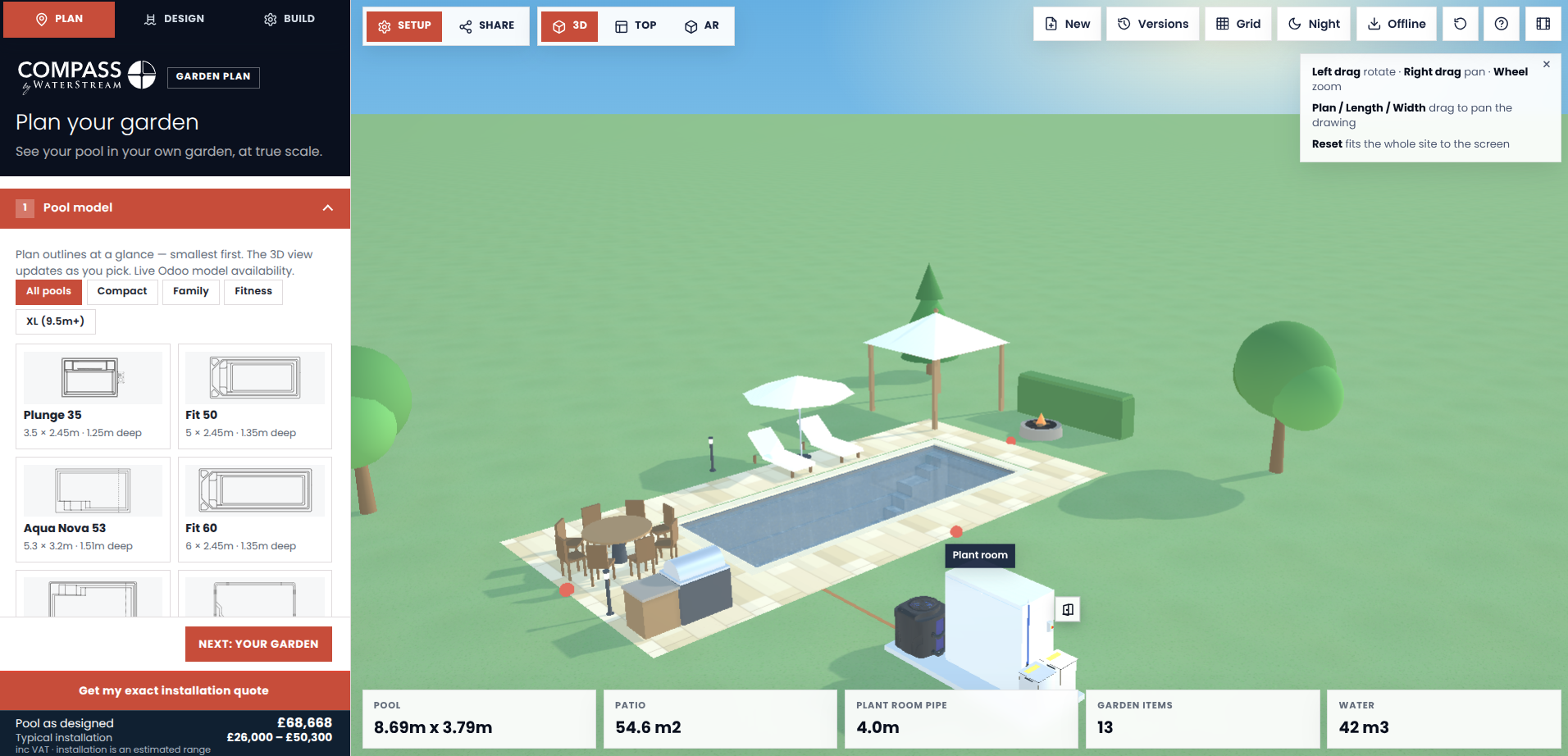Click the Water 42 m3 card
1568x756 pixels.
1444,719
